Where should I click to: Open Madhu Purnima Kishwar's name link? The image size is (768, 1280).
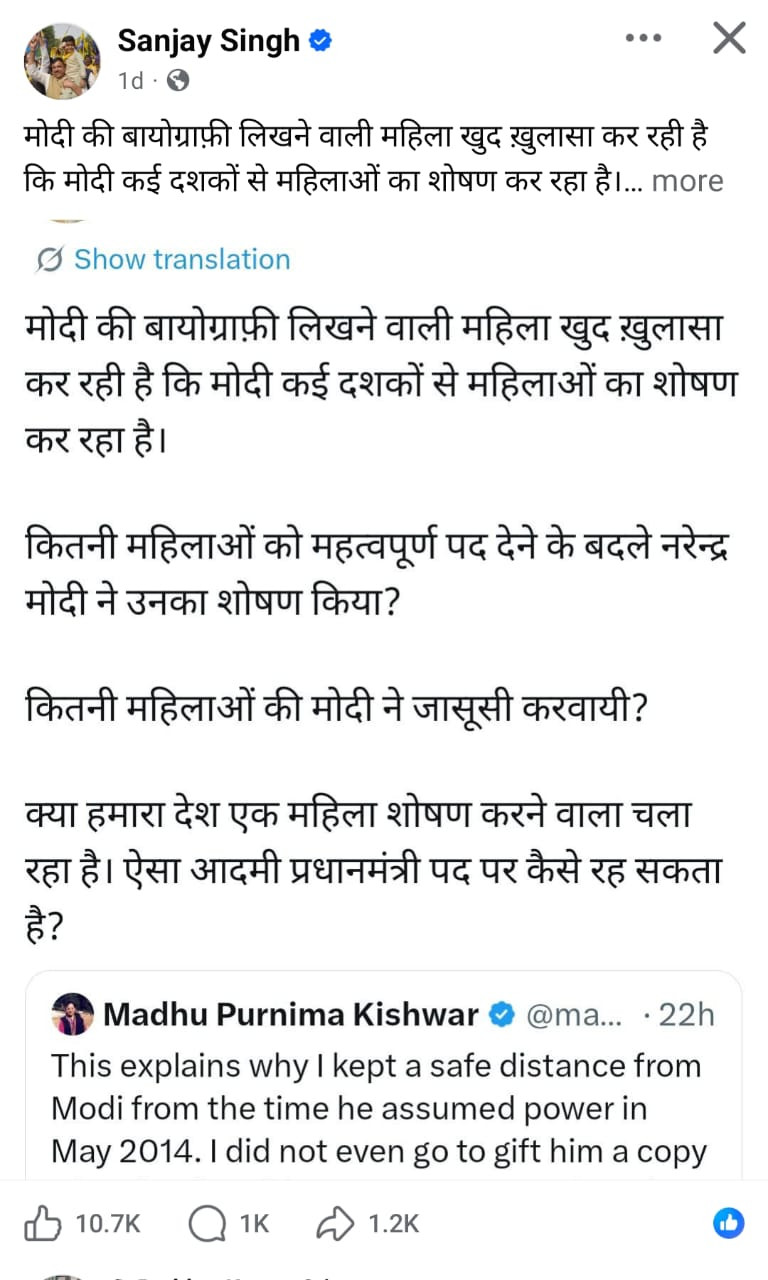tap(291, 1016)
